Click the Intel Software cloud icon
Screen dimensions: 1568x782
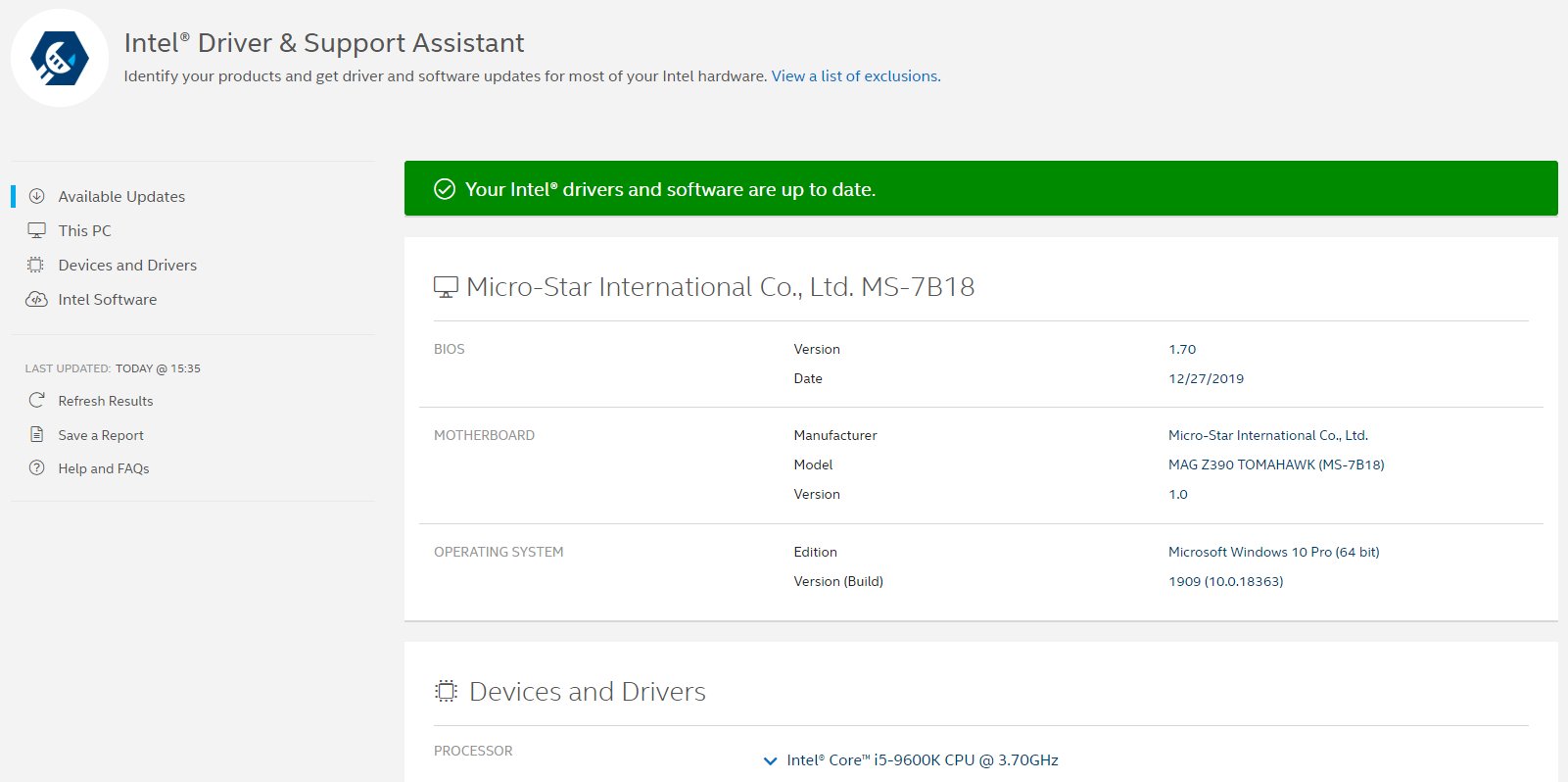[36, 300]
